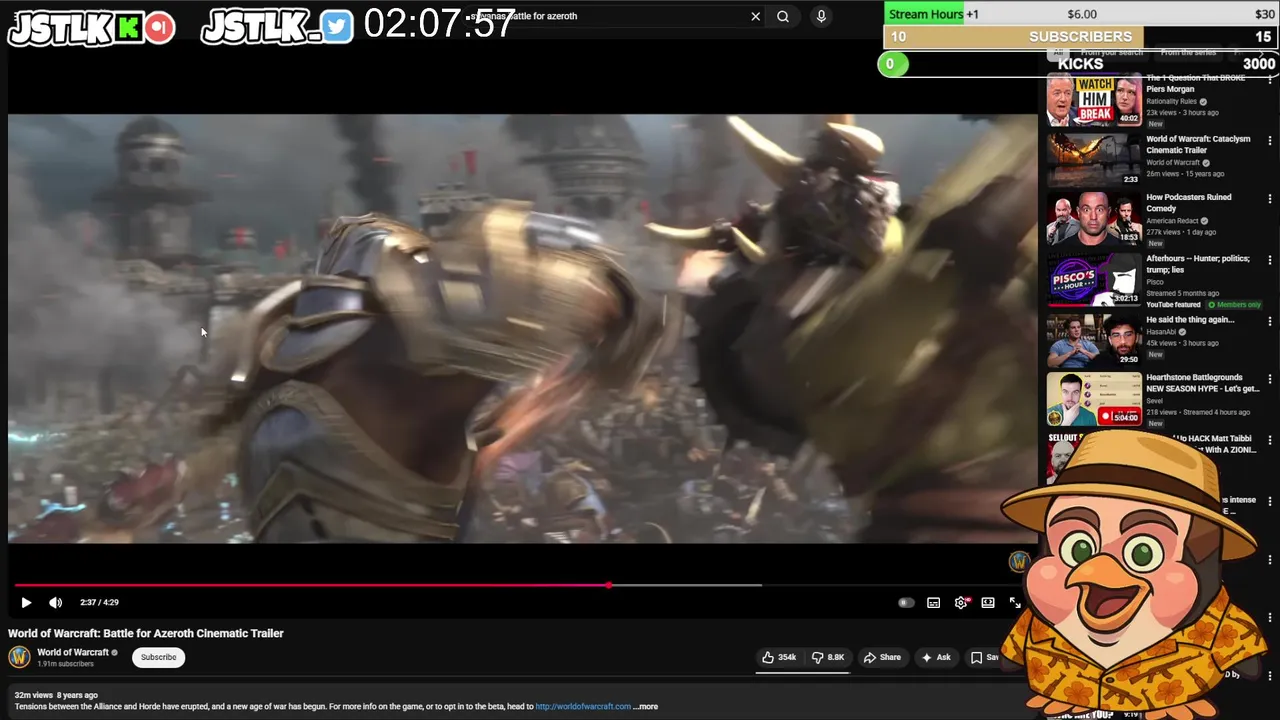Clear the search box with the X icon

point(756,16)
